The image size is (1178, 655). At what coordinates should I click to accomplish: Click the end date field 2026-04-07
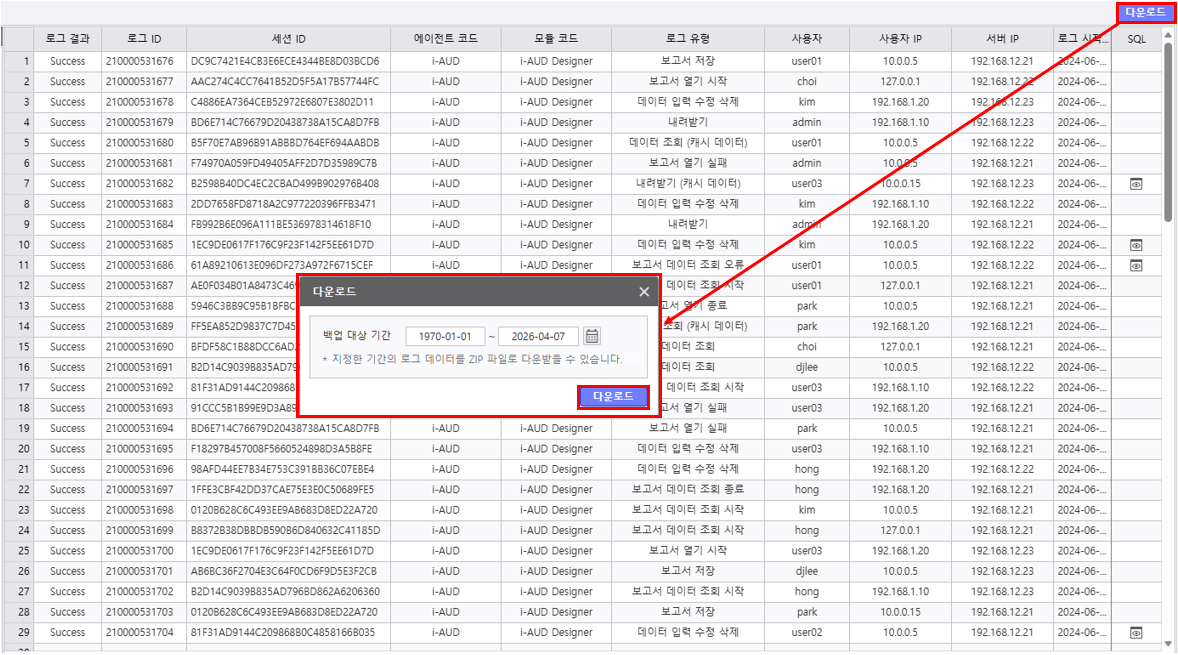click(538, 337)
